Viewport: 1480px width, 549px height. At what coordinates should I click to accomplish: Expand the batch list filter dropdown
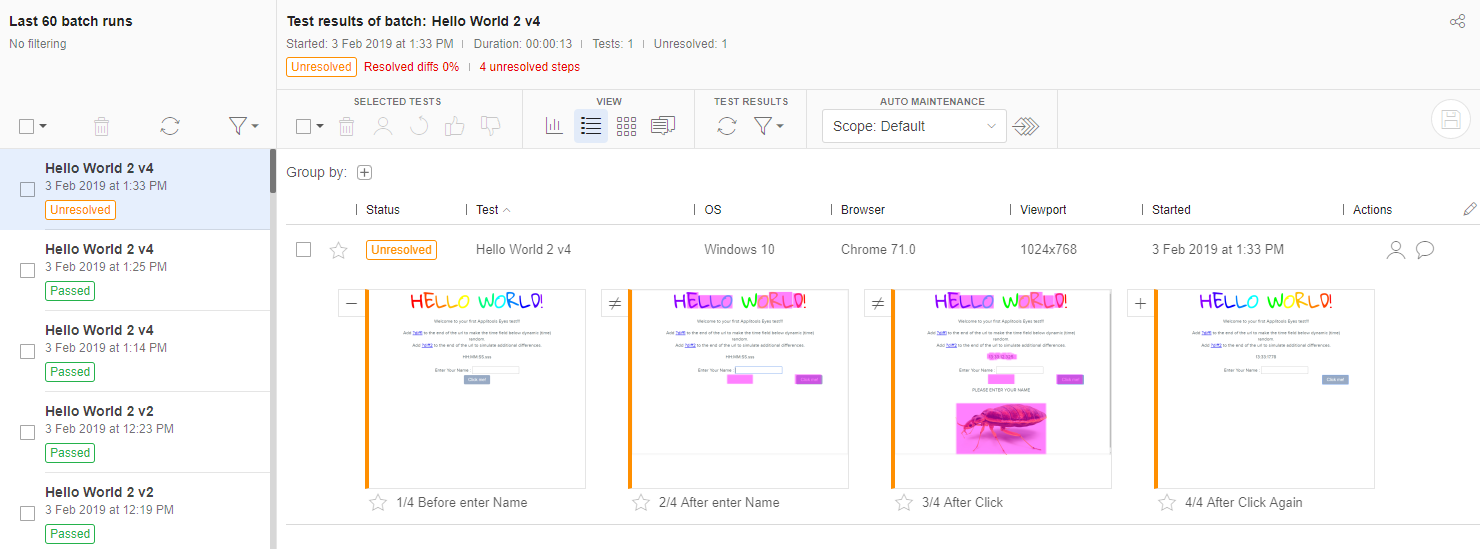point(243,126)
